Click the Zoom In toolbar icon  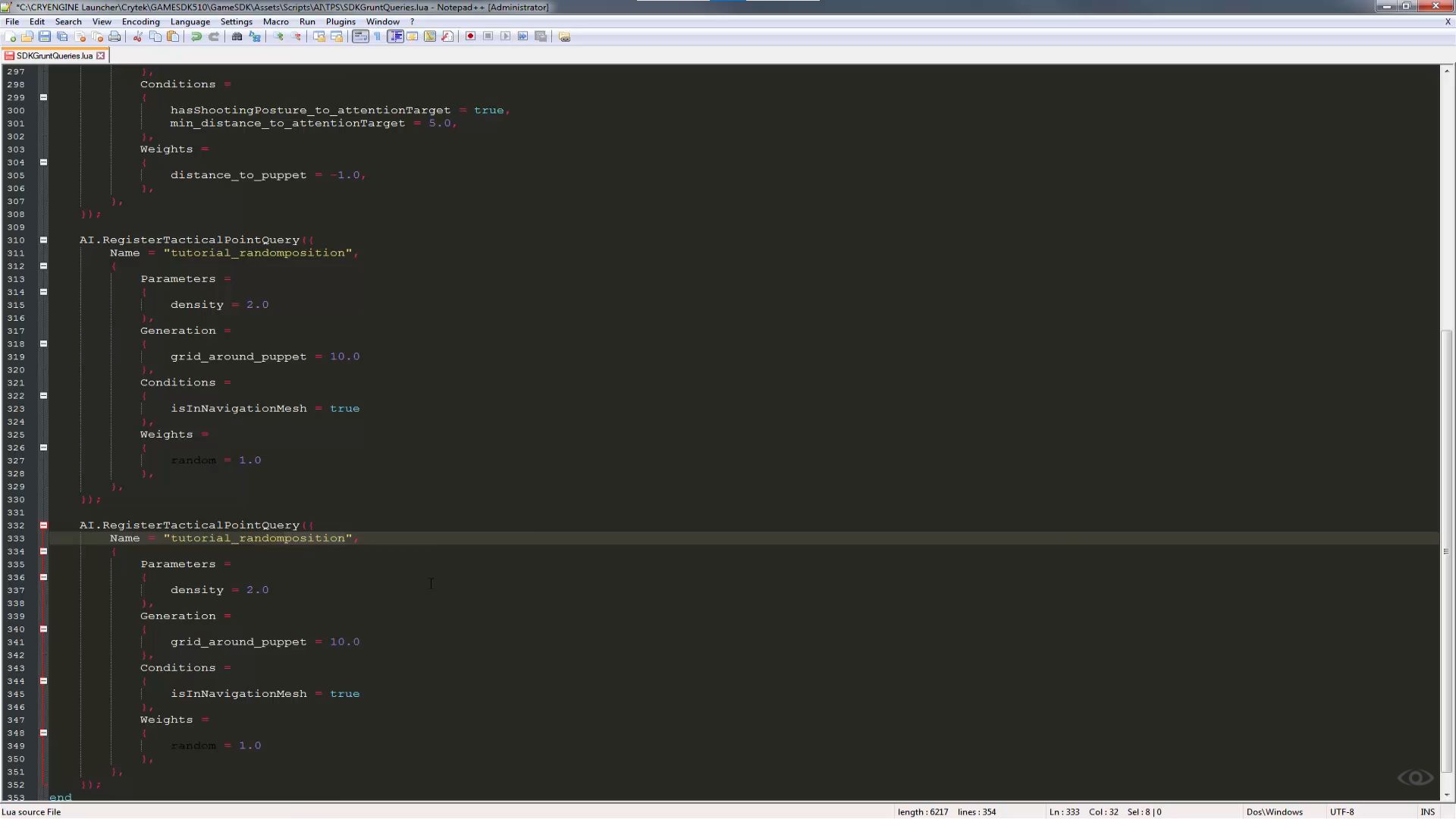[x=278, y=36]
